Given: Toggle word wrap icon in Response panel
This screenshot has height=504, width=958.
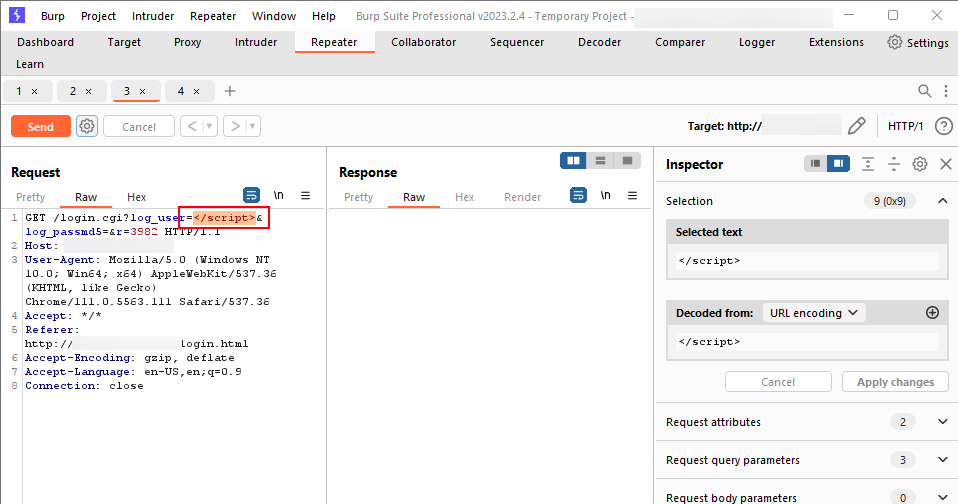Looking at the screenshot, I should (x=578, y=195).
